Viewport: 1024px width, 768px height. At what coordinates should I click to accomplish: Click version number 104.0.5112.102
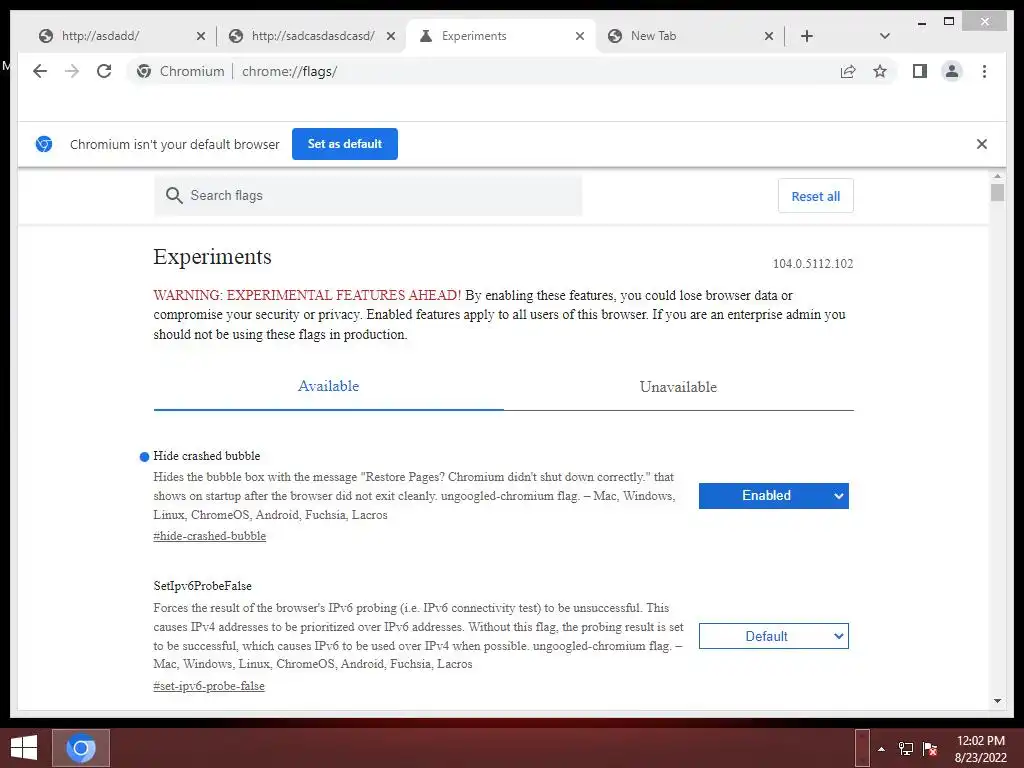(x=813, y=263)
